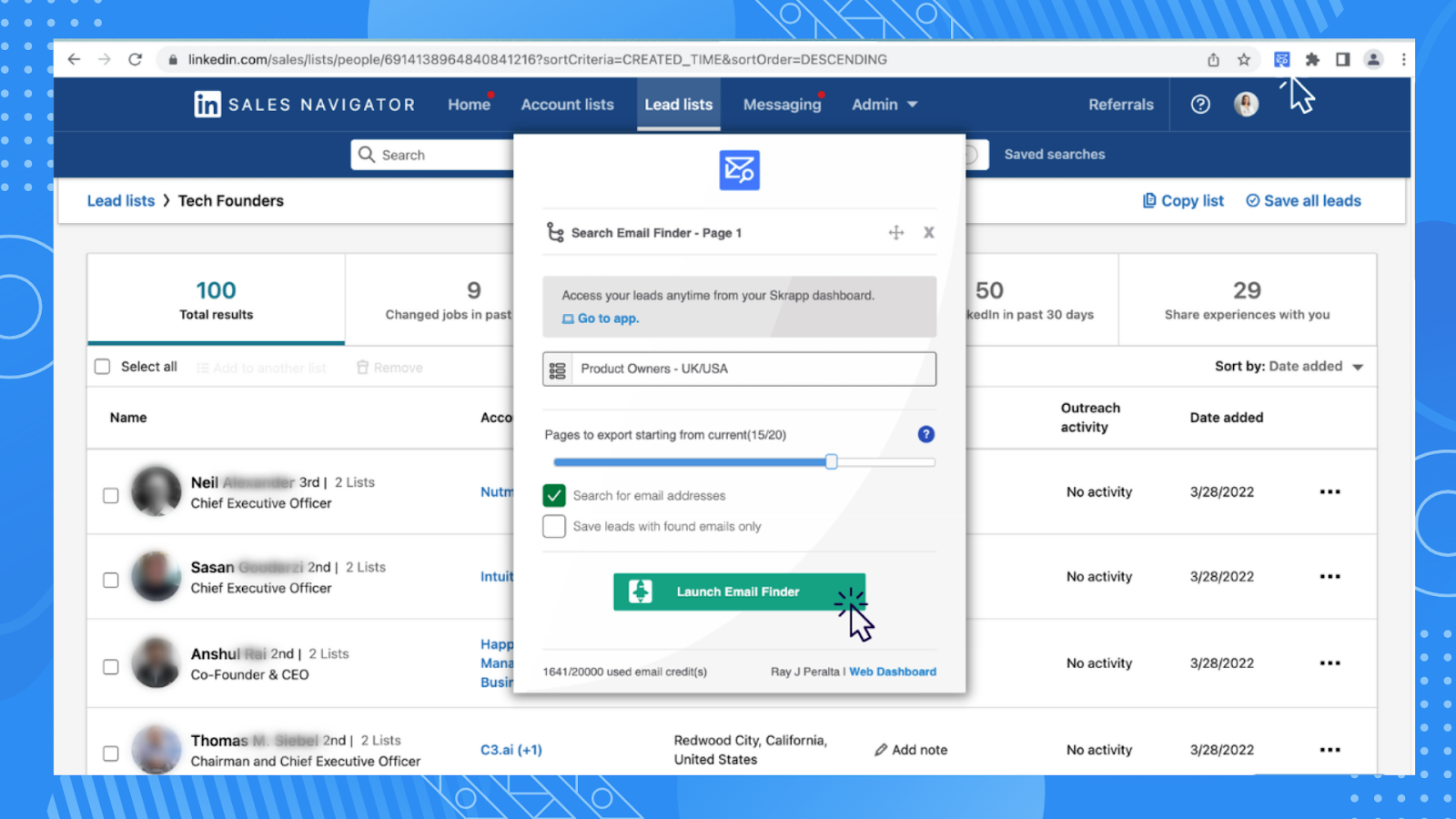Image resolution: width=1456 pixels, height=819 pixels.
Task: Open Messaging tab
Action: [782, 105]
